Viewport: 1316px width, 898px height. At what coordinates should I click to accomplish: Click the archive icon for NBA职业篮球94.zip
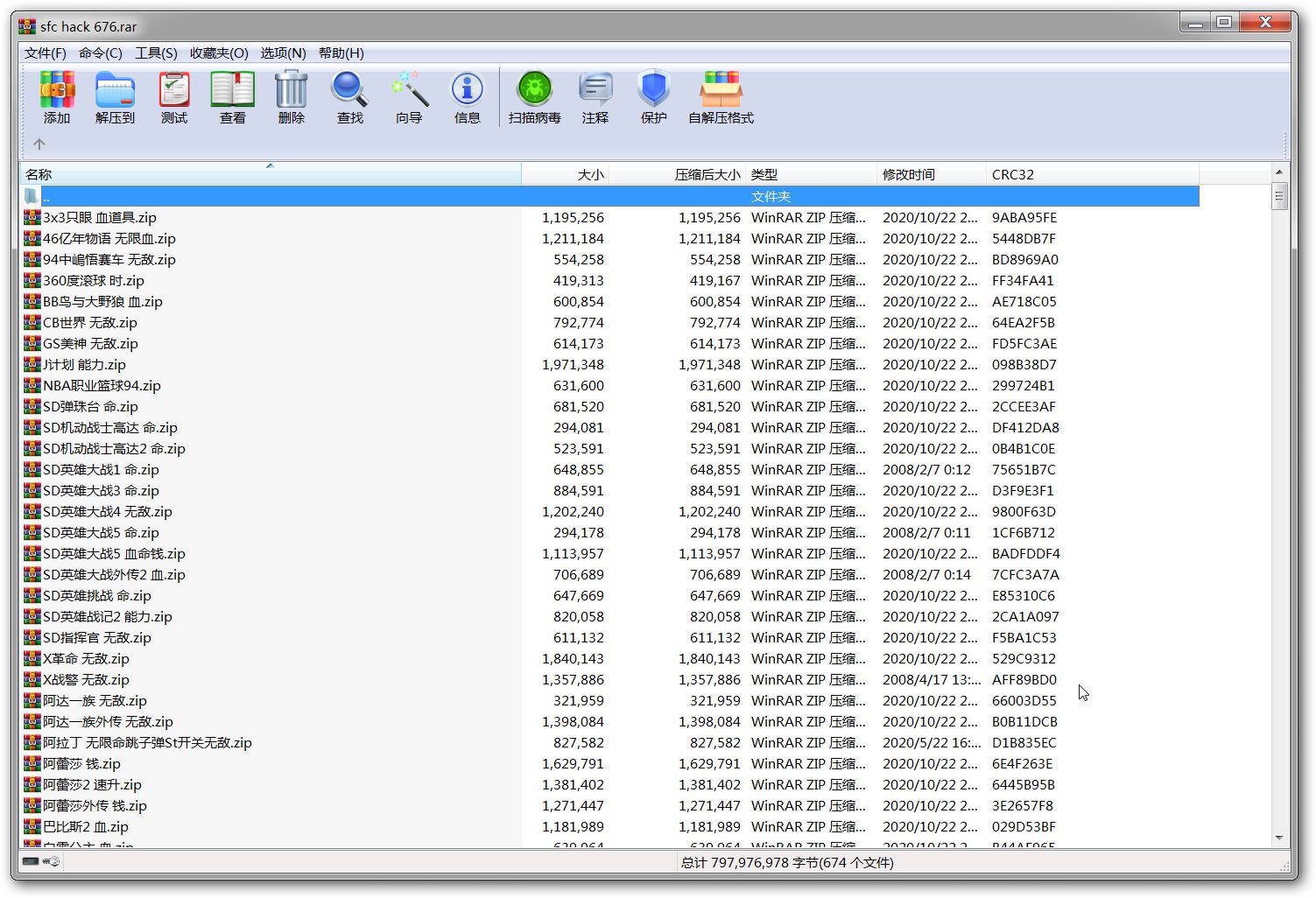[32, 385]
